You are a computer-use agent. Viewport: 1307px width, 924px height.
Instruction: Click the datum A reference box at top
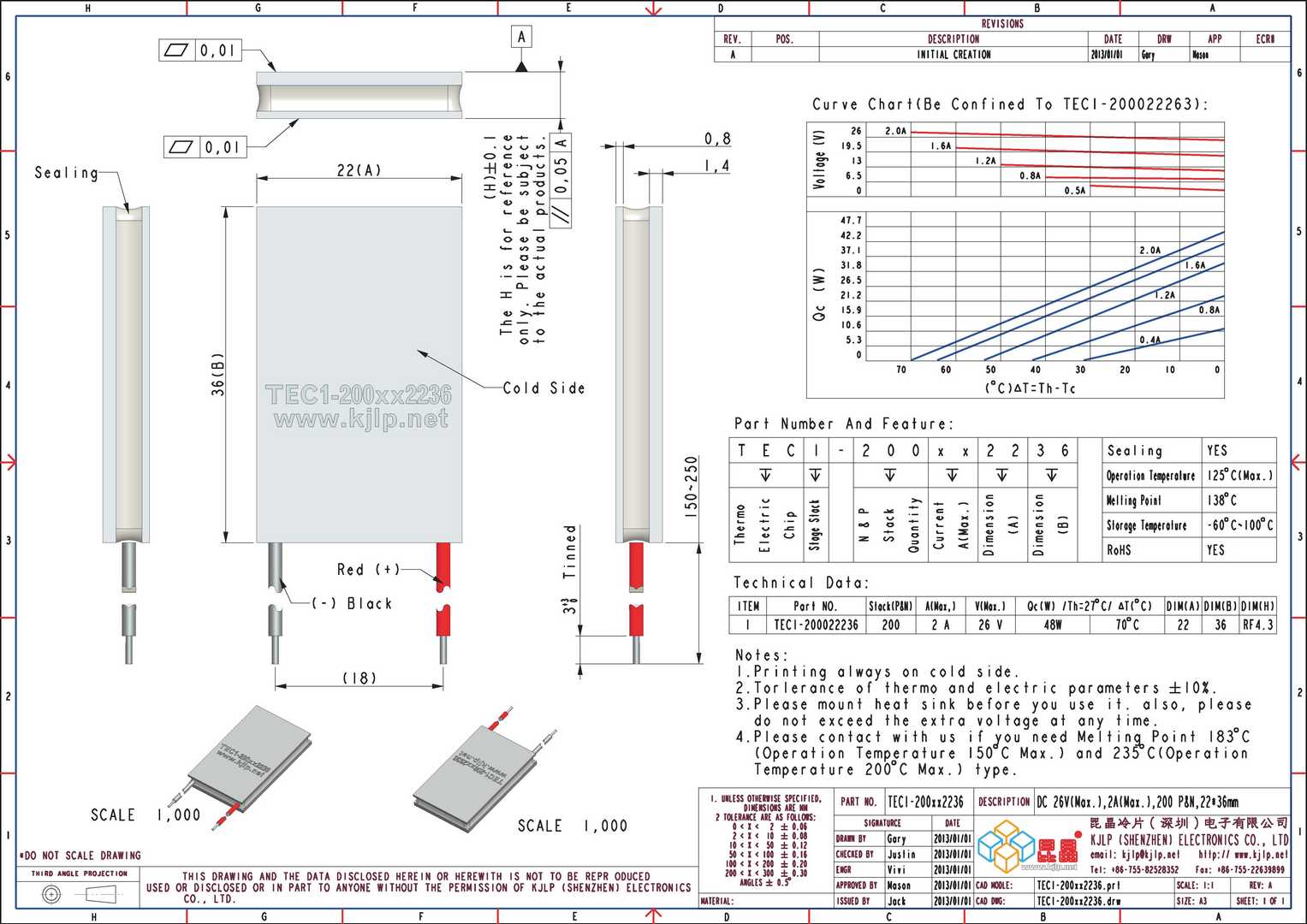pos(521,37)
